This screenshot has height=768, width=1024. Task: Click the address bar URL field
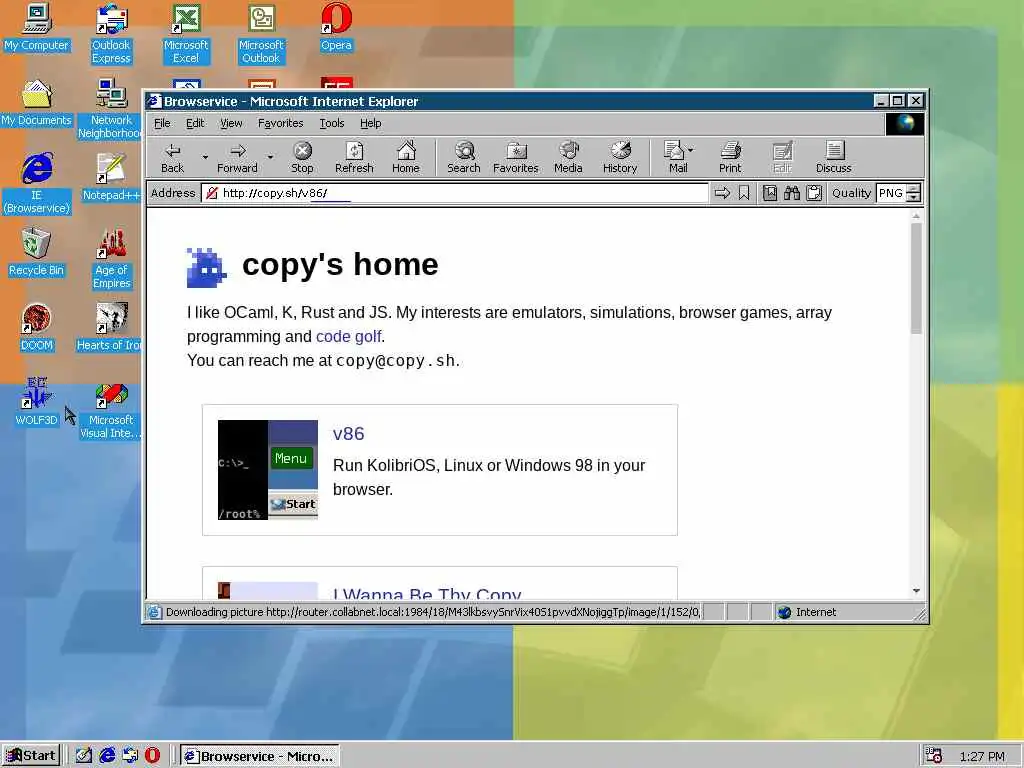455,193
